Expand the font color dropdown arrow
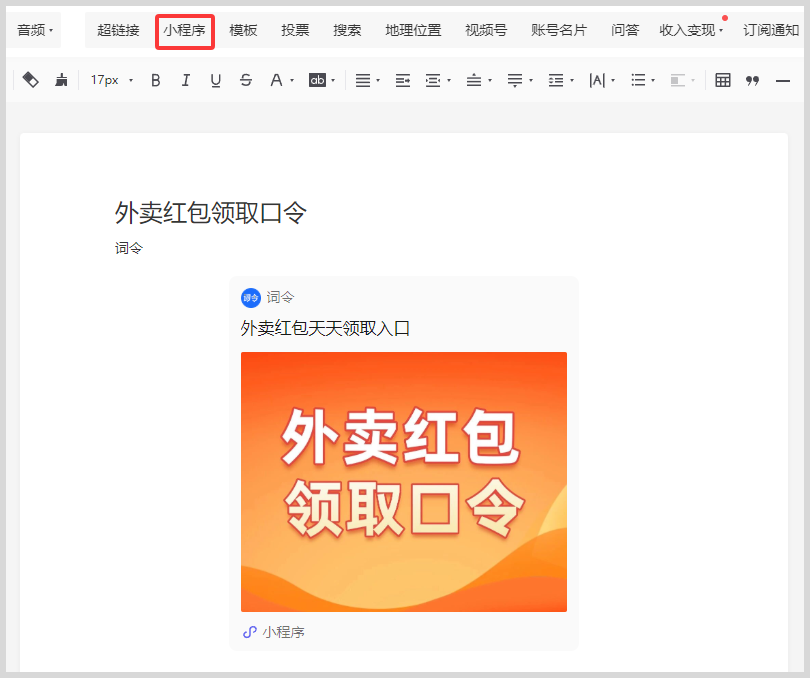 (292, 81)
